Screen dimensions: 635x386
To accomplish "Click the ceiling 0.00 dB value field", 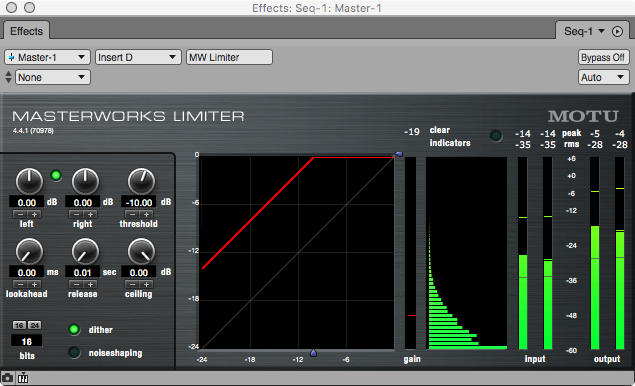I will [139, 272].
